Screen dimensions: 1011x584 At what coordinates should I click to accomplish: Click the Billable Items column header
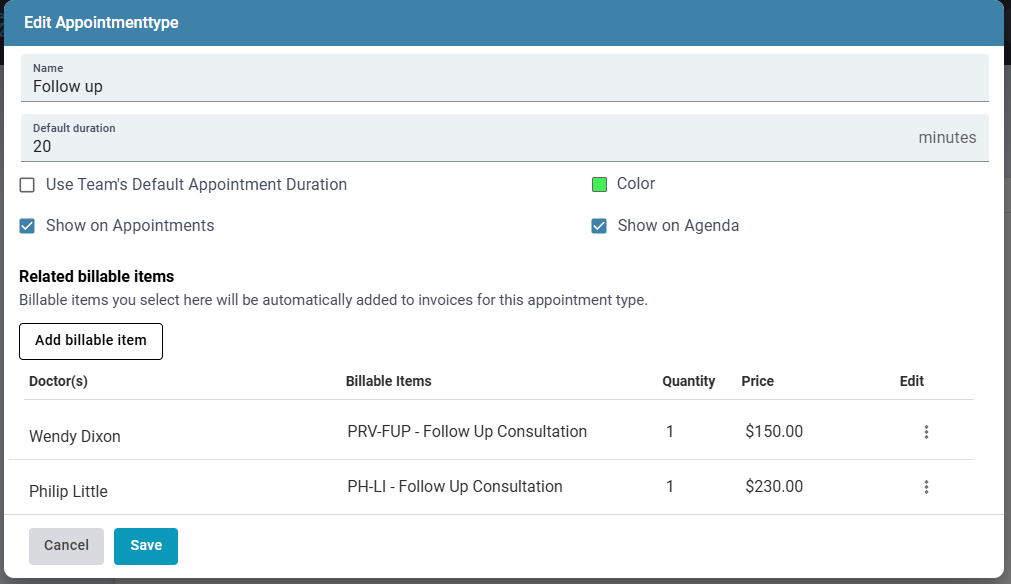coord(389,381)
